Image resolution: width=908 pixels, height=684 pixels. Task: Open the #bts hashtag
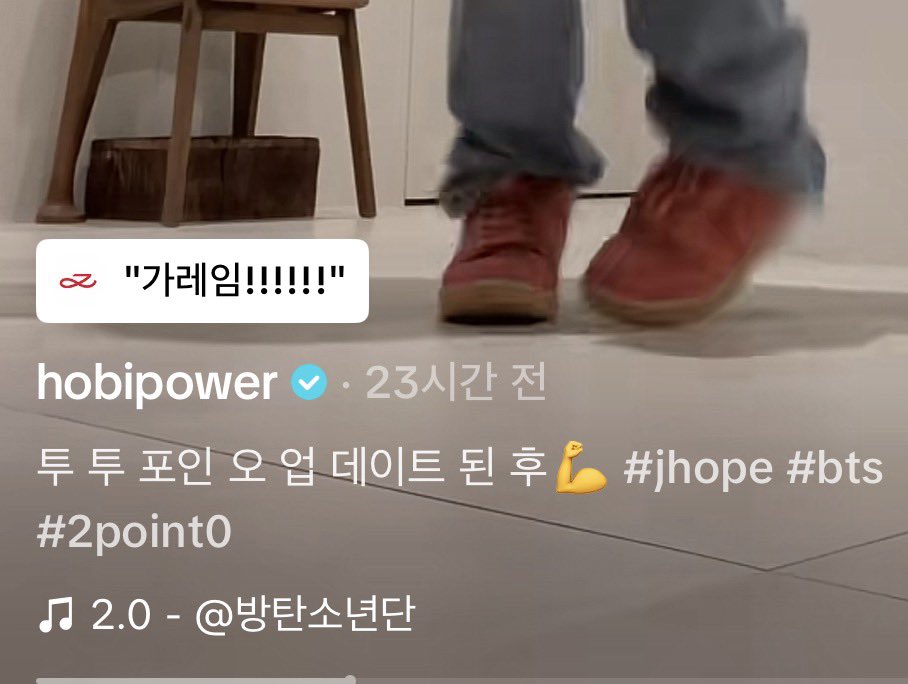(834, 467)
